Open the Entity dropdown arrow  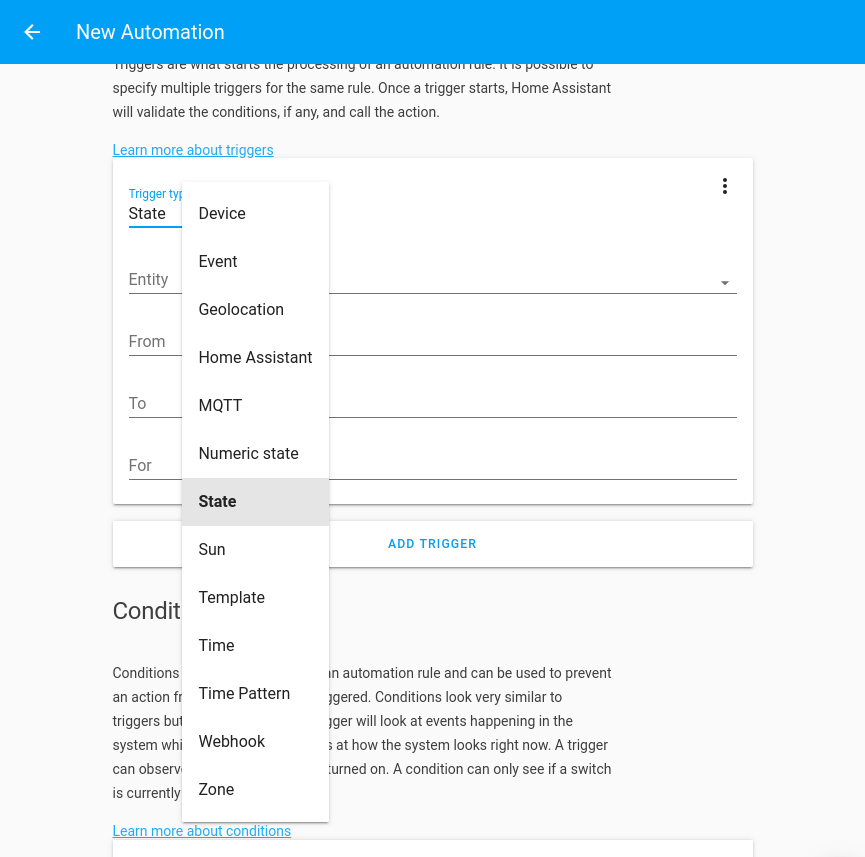pyautogui.click(x=724, y=283)
